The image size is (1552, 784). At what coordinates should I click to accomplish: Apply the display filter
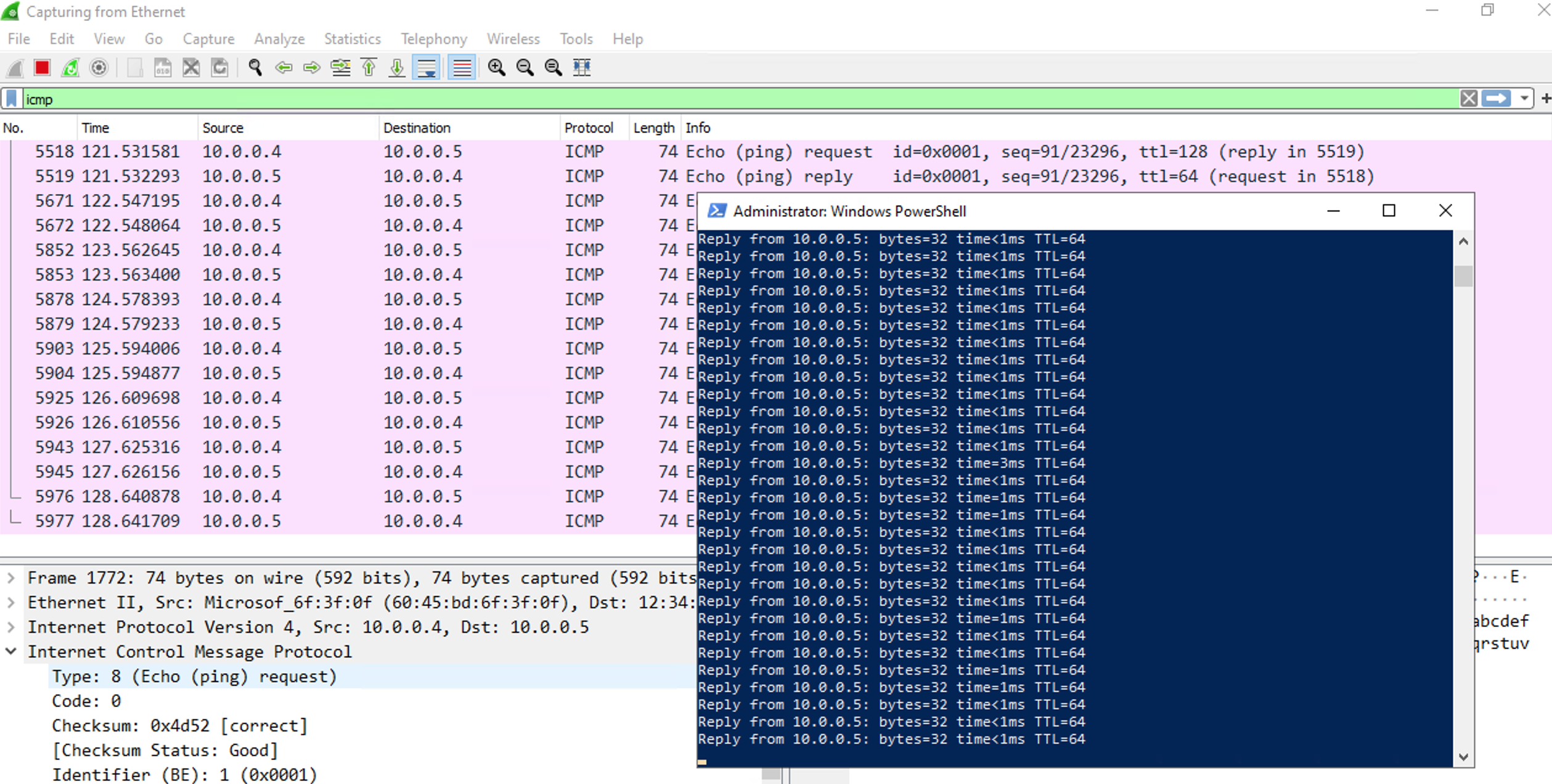[x=1497, y=98]
